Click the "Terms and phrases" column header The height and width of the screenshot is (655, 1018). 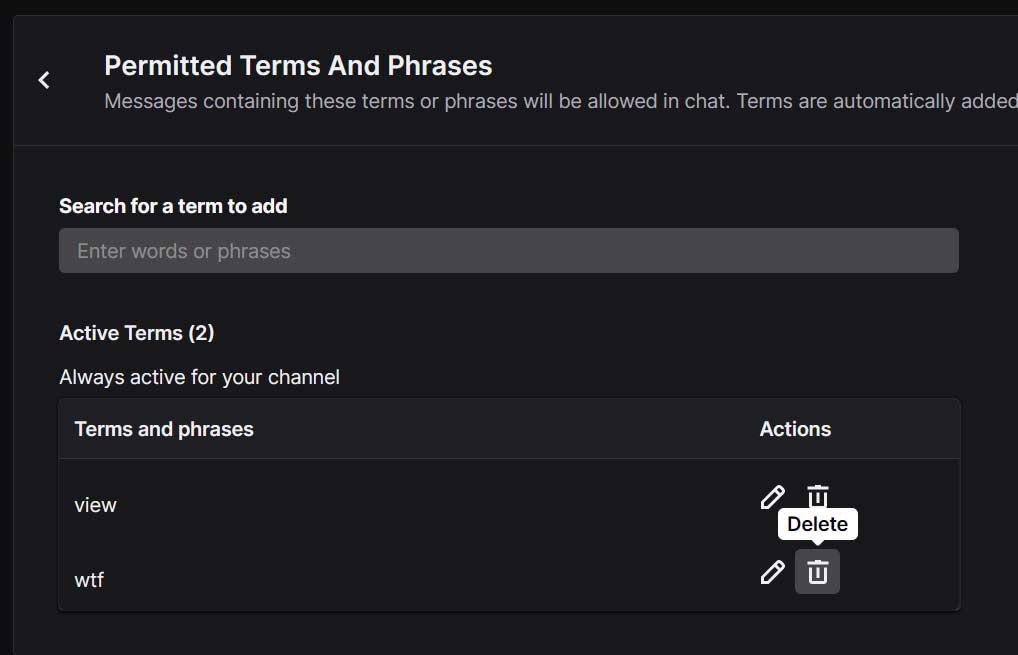point(164,429)
